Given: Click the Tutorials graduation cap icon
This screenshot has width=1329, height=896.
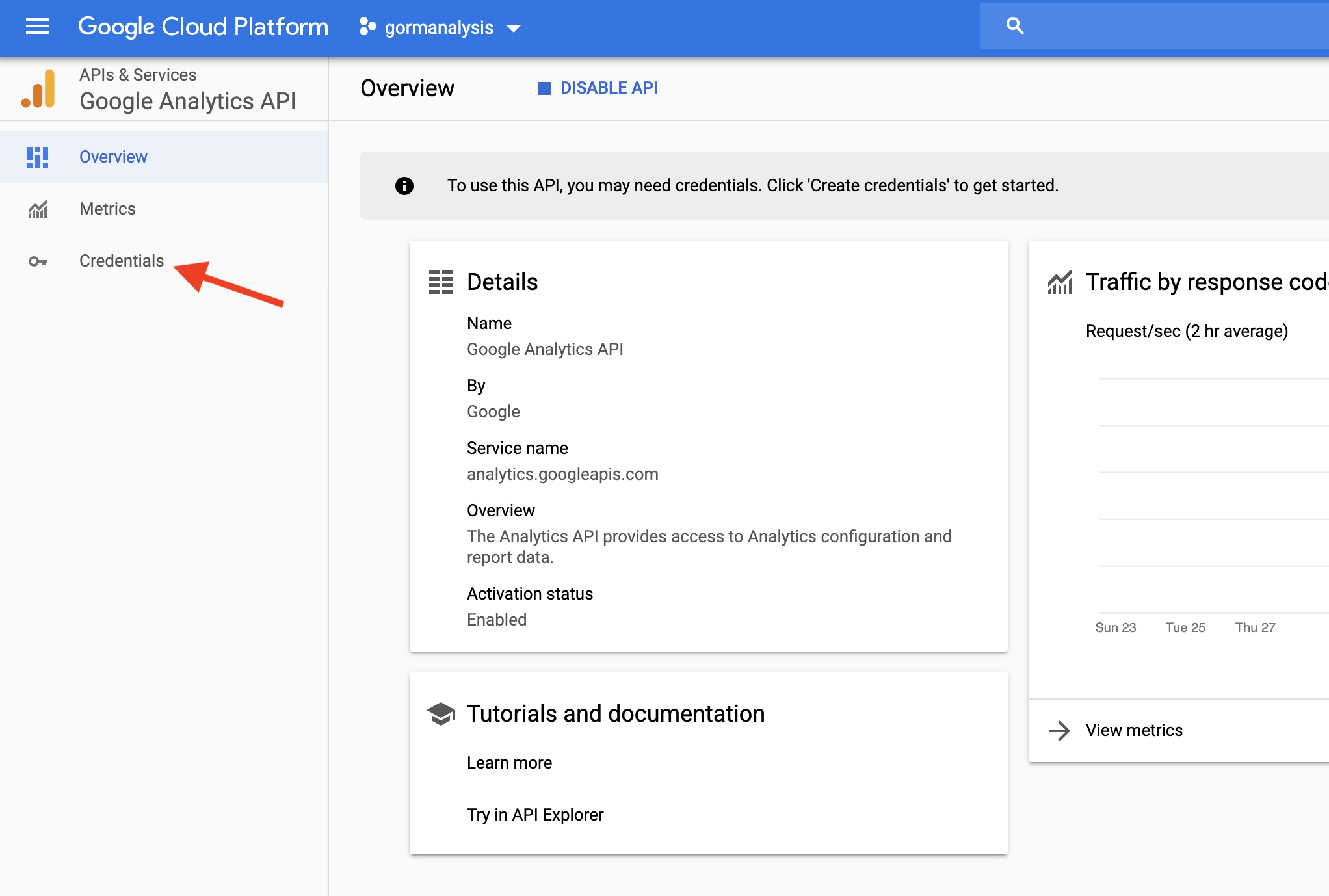Looking at the screenshot, I should 441,714.
